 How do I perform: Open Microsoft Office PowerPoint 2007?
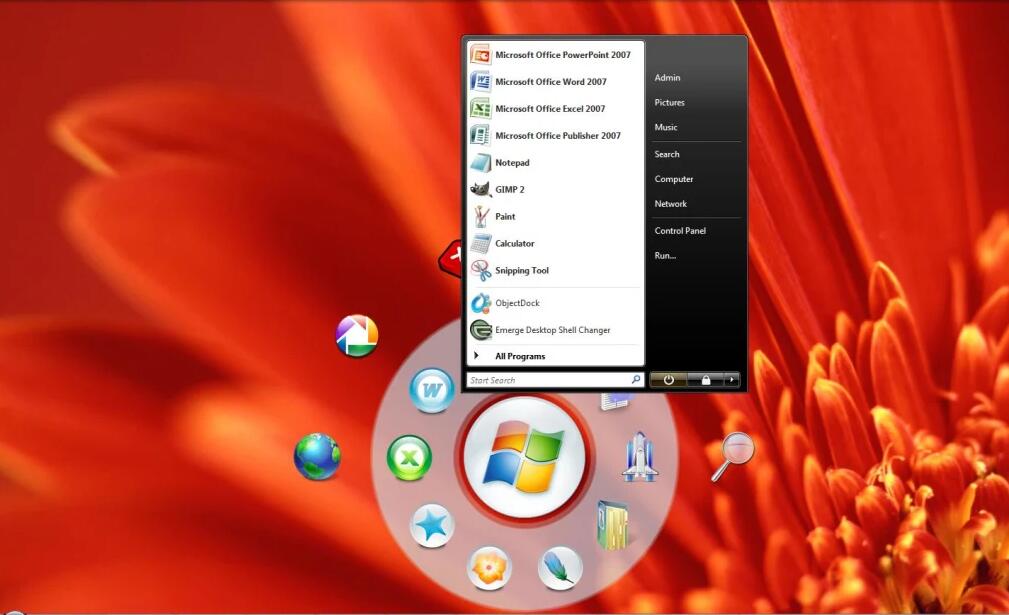(562, 55)
